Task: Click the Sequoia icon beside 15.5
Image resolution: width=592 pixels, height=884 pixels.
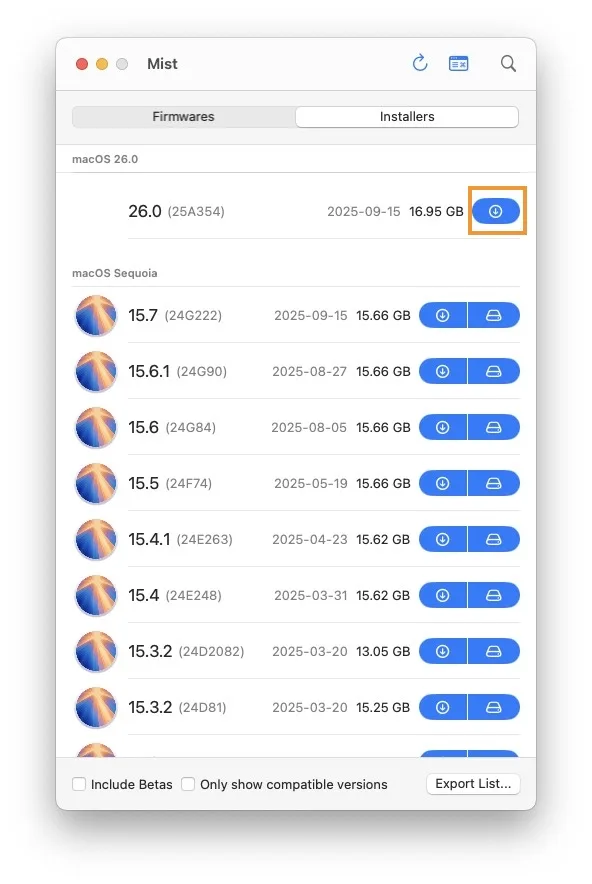Action: pyautogui.click(x=96, y=483)
